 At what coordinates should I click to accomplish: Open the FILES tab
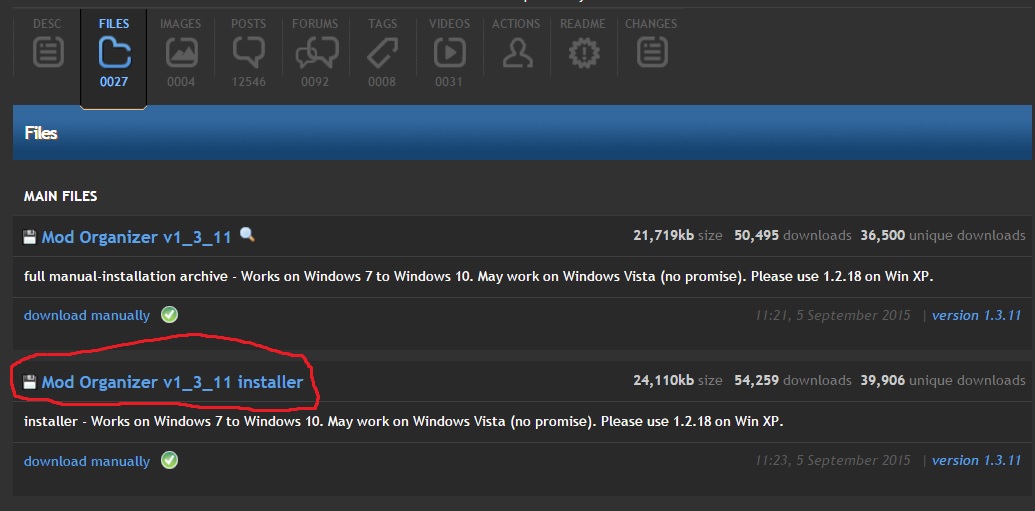pyautogui.click(x=114, y=53)
